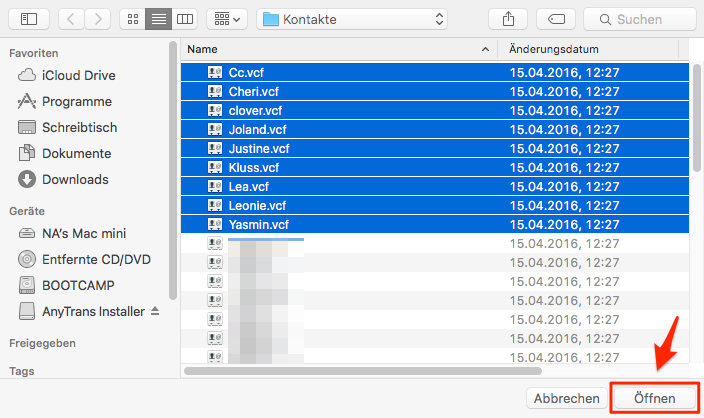
Task: Click the vCard icon of clover.vcf
Action: click(215, 110)
